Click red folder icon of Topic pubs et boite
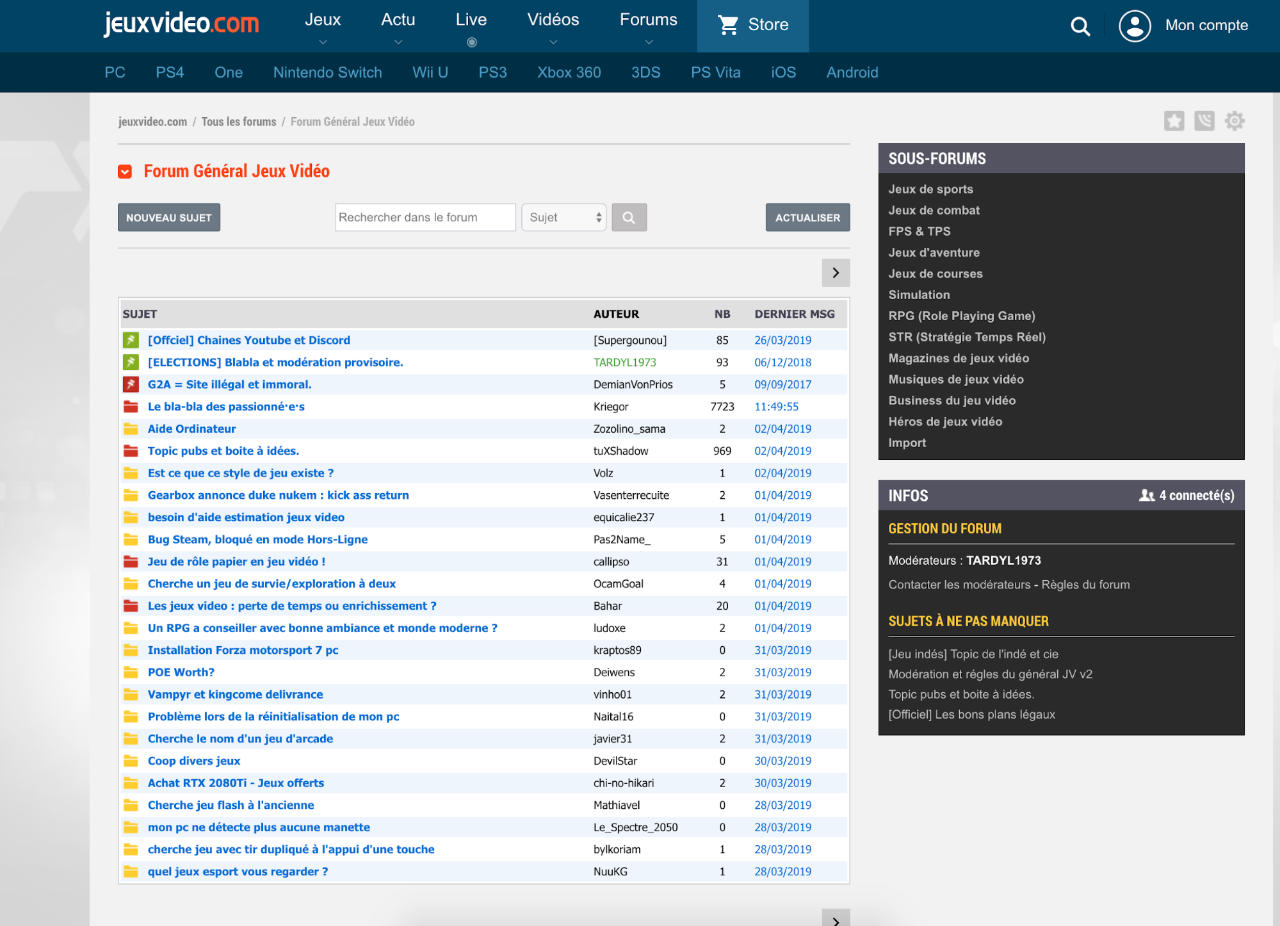Screen dimensions: 1280x926 coord(130,451)
